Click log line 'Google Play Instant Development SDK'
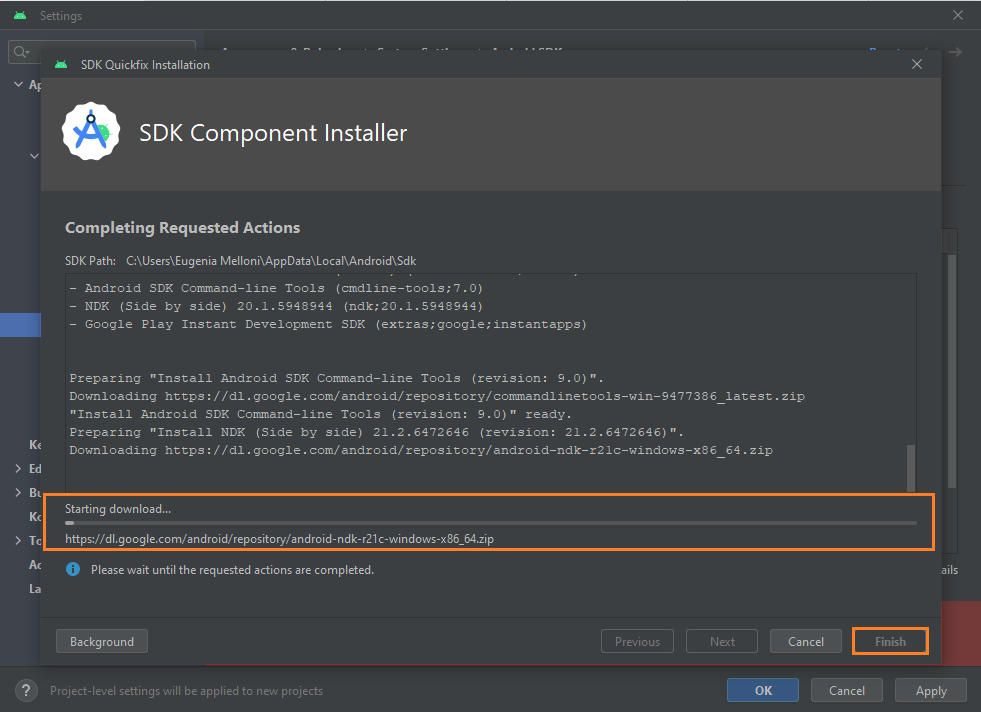Image resolution: width=981 pixels, height=712 pixels. tap(328, 325)
